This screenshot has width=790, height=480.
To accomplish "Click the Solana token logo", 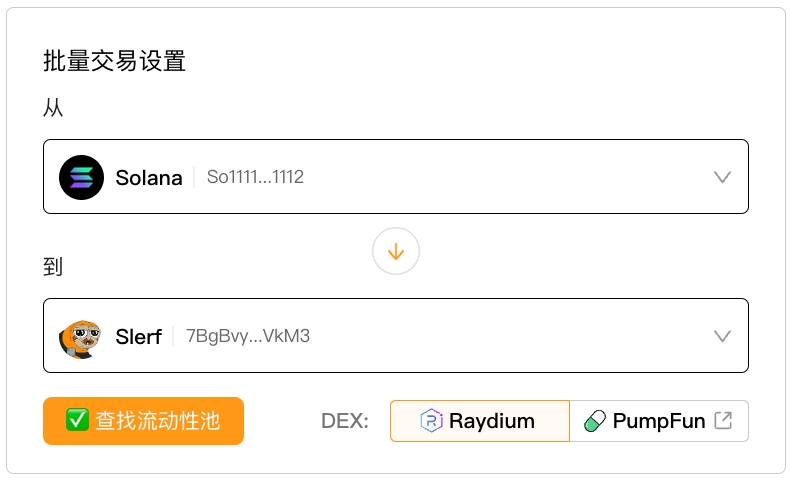I will click(x=81, y=177).
